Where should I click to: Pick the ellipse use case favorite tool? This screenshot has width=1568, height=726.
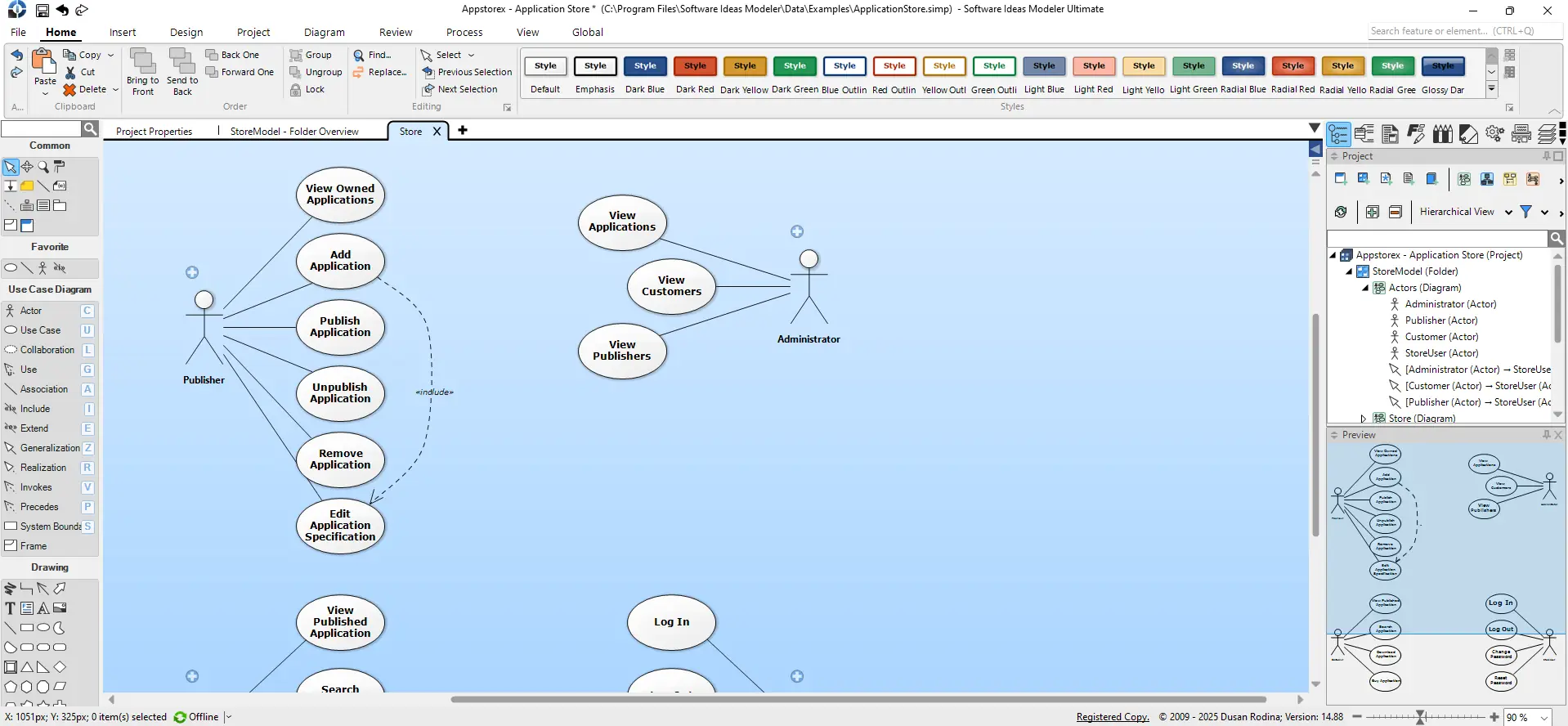(x=11, y=268)
